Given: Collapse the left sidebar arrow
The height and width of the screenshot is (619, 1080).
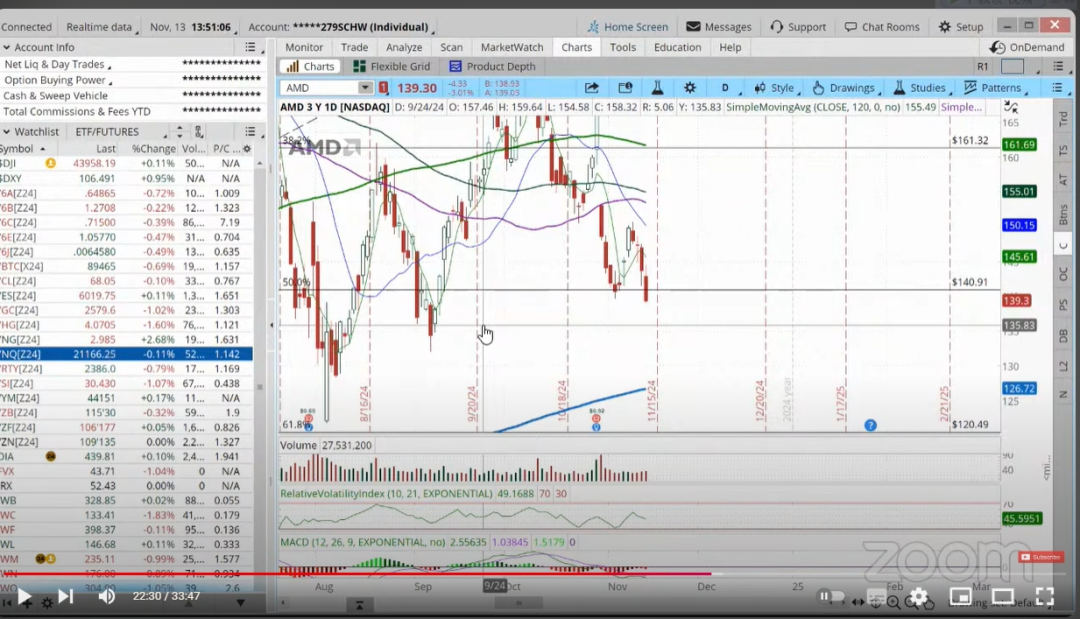Looking at the screenshot, I should pos(271,324).
